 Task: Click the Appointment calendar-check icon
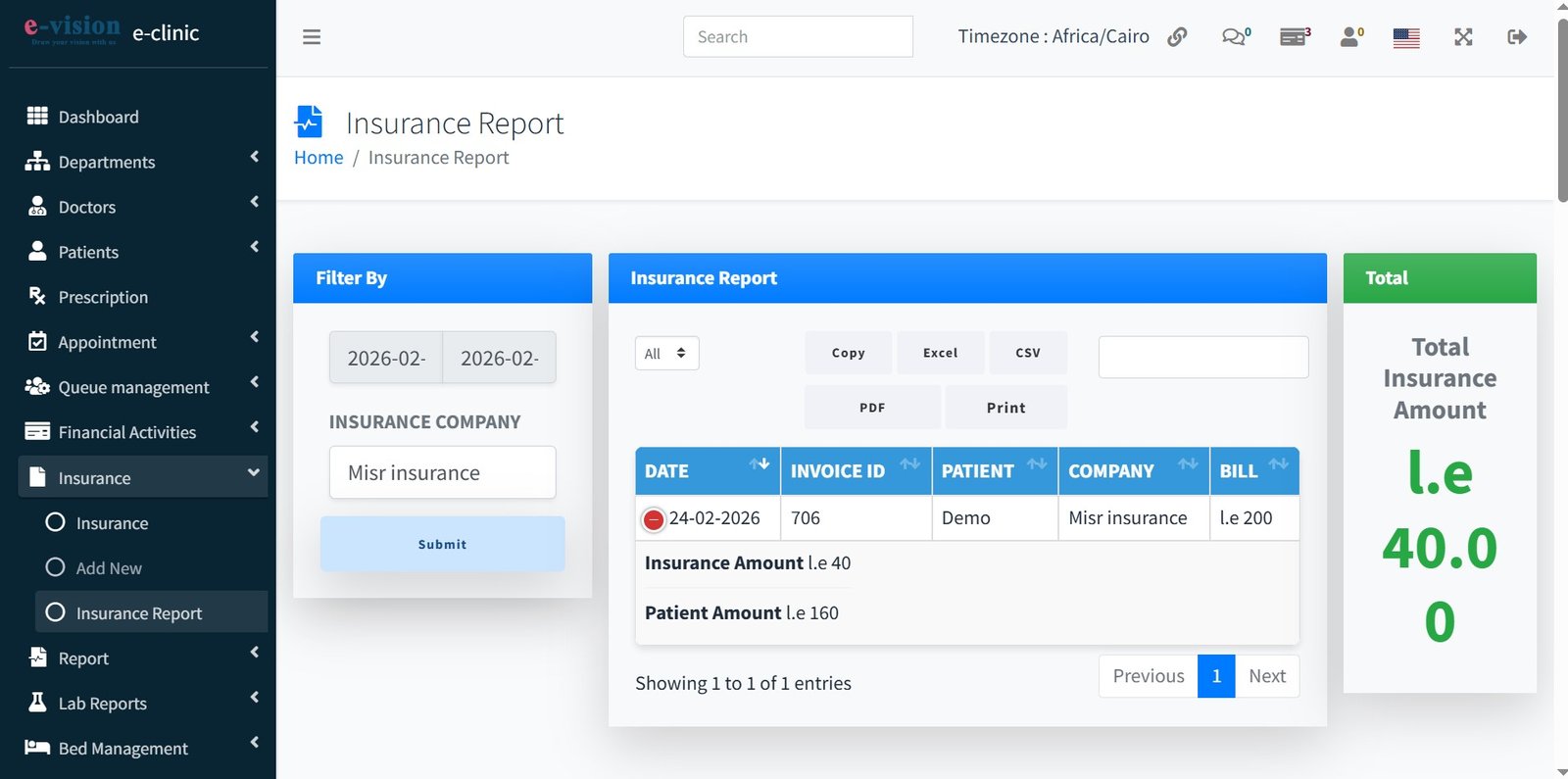click(x=37, y=341)
